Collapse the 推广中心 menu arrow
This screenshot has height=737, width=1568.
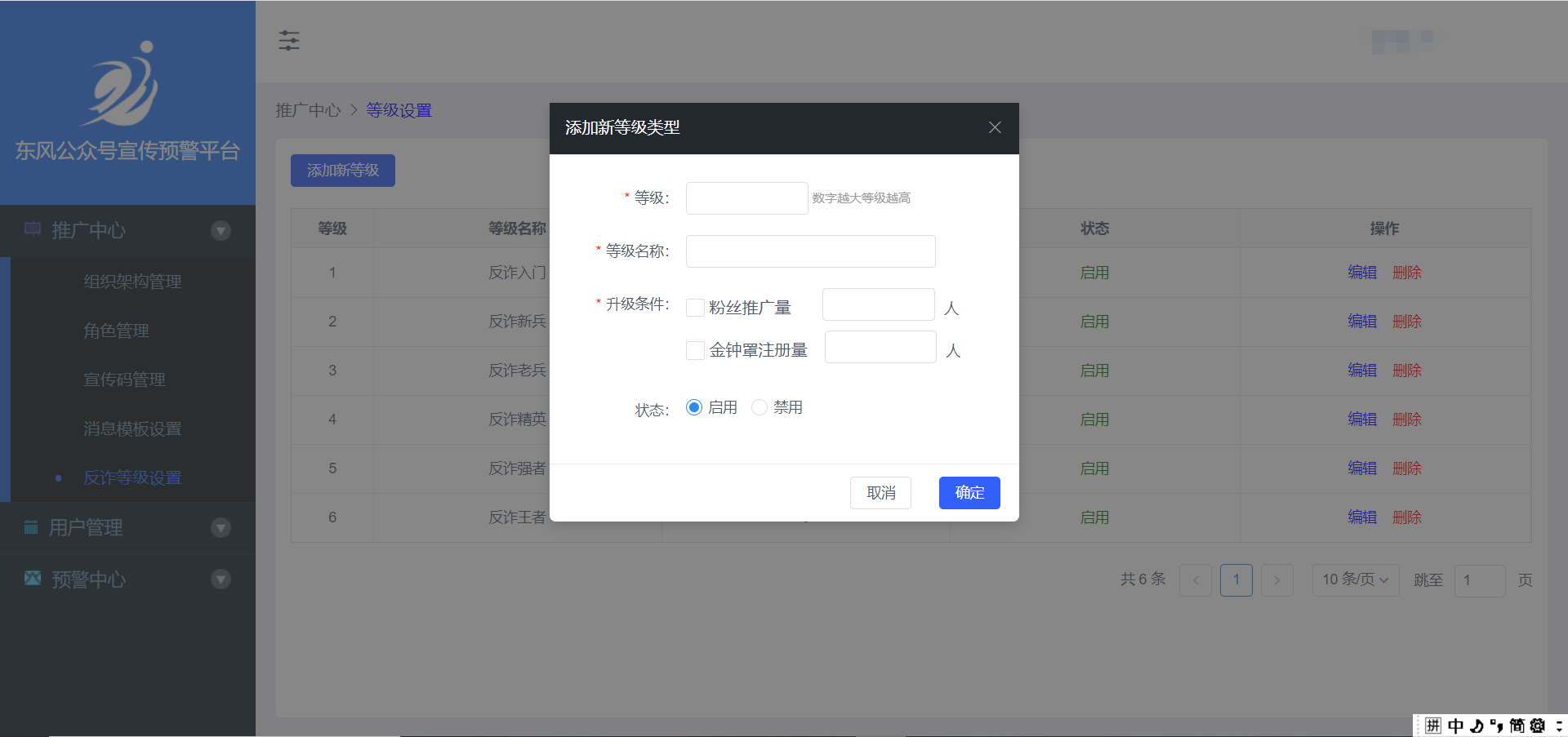click(220, 230)
